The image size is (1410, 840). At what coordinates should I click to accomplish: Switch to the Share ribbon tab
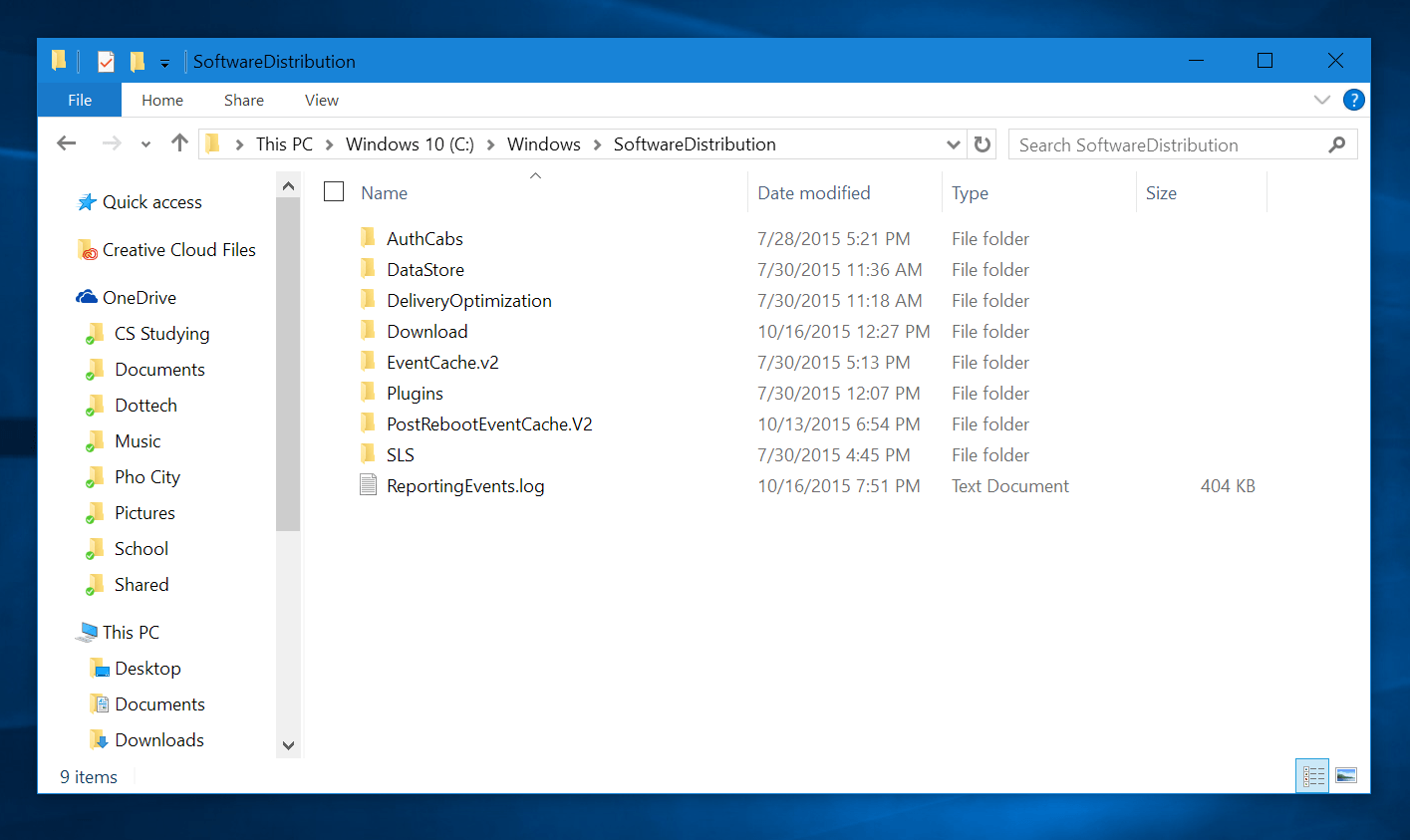(244, 100)
